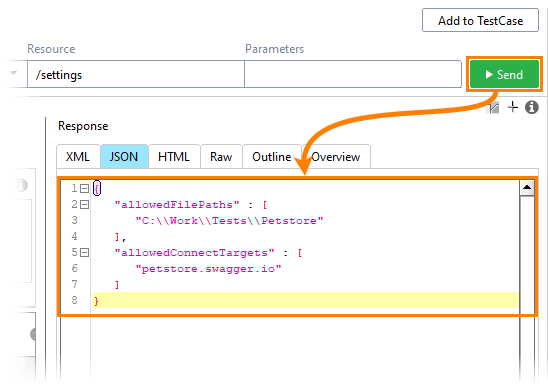Viewport: 548px width, 384px height.
Task: Click the green Send button
Action: 504,74
